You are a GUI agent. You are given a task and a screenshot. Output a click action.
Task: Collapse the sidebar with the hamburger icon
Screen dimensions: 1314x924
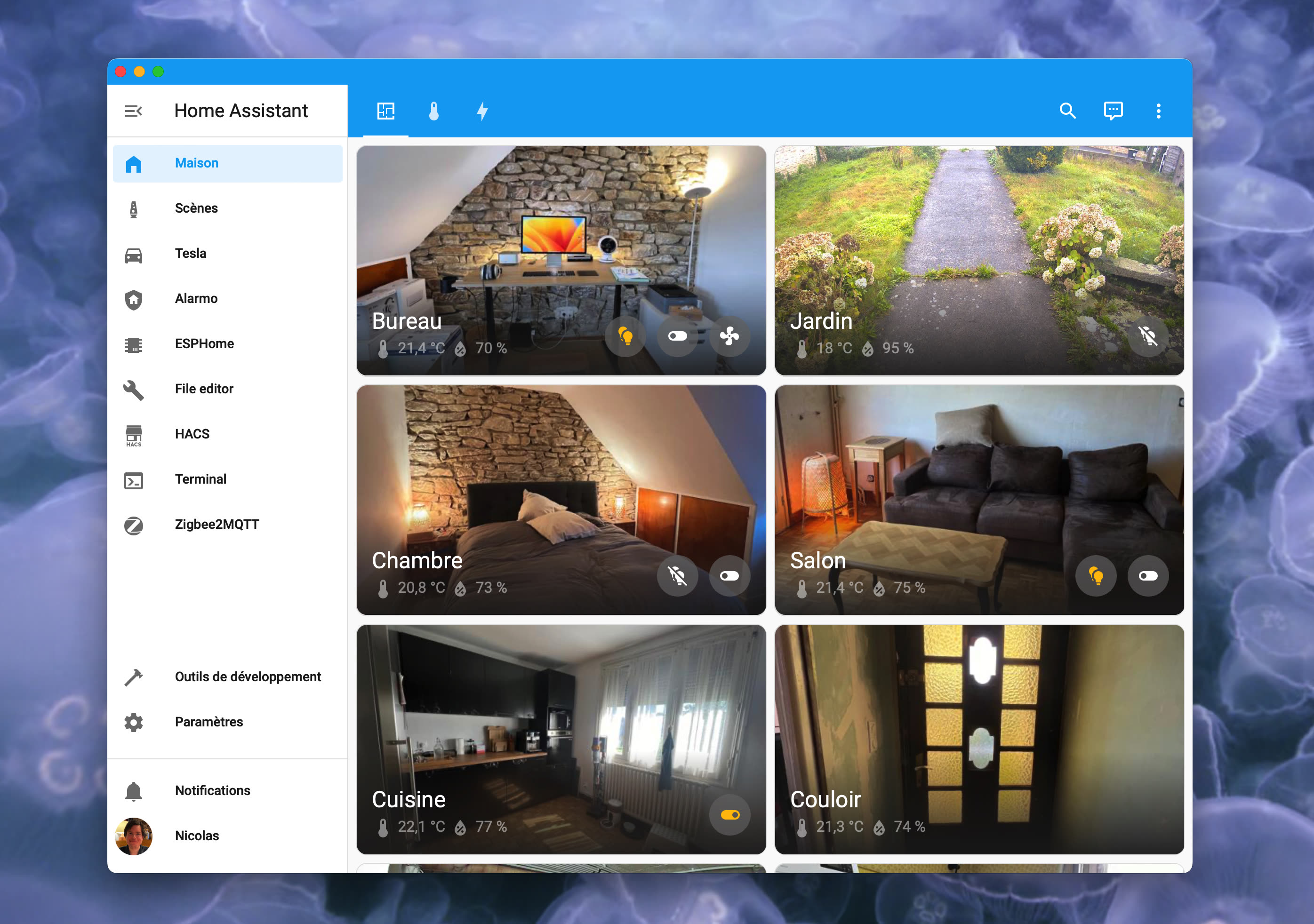click(x=134, y=111)
